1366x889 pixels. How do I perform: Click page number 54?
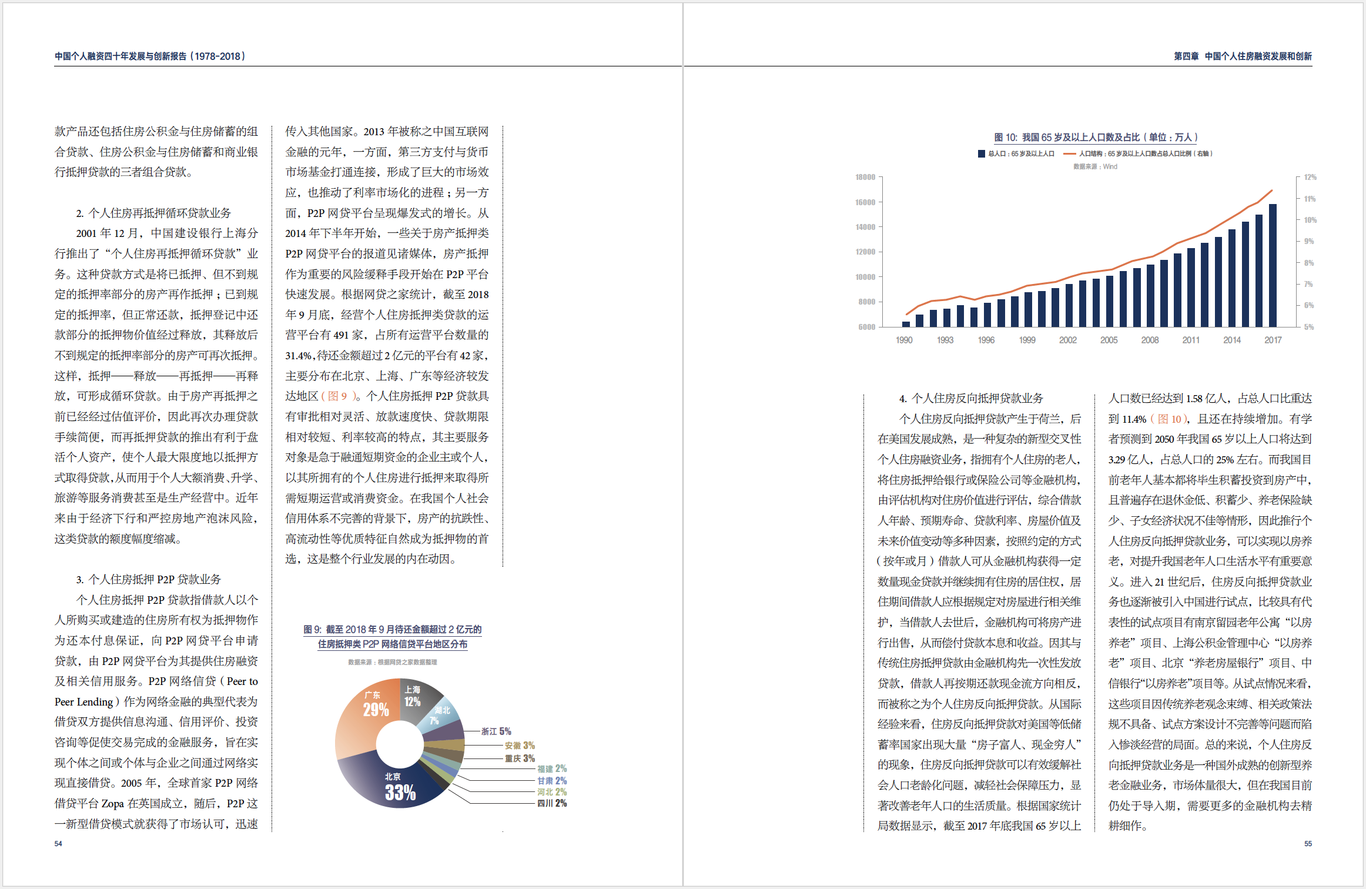[x=59, y=844]
